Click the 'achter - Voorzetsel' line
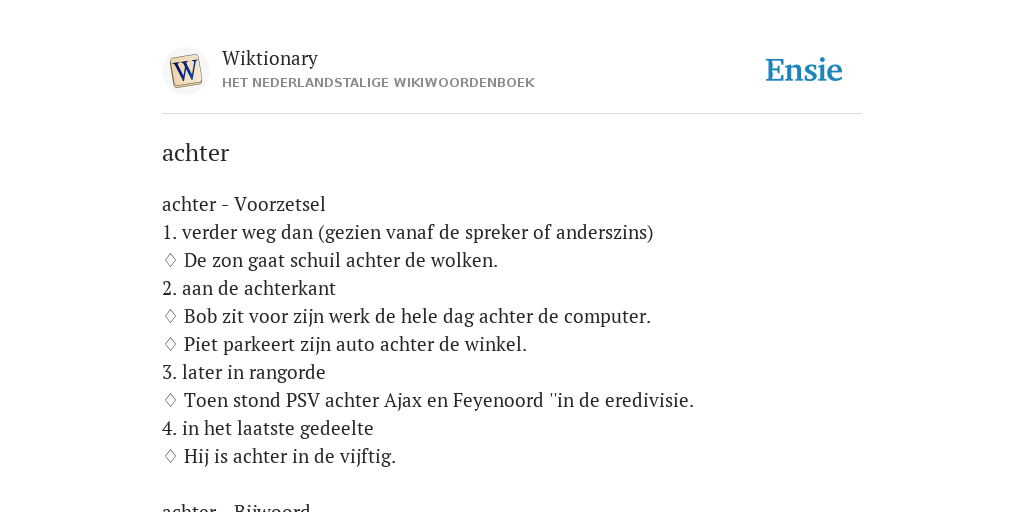Viewport: 1024px width, 512px height. pyautogui.click(x=244, y=204)
